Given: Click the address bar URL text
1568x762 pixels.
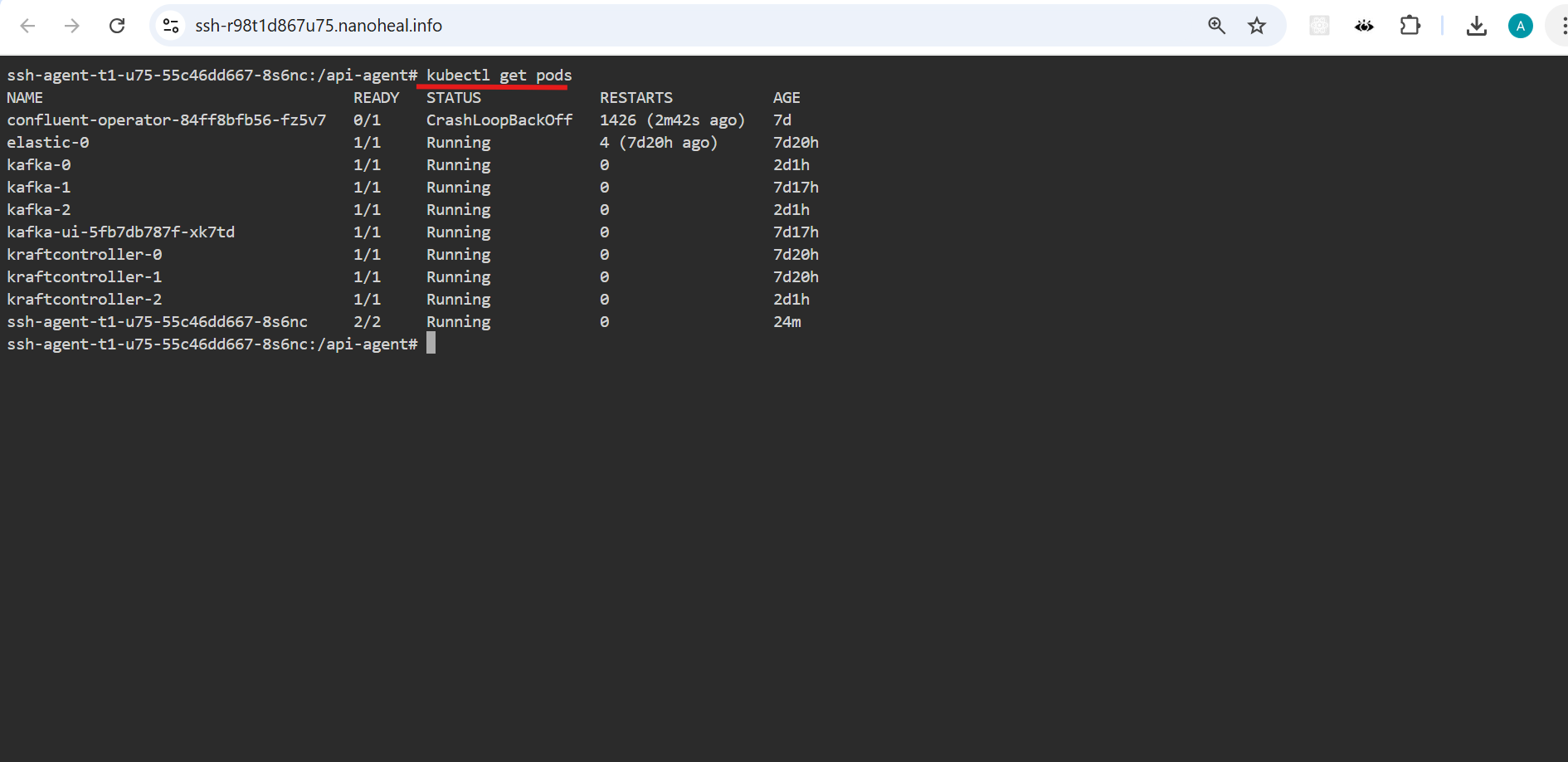Looking at the screenshot, I should 319,26.
